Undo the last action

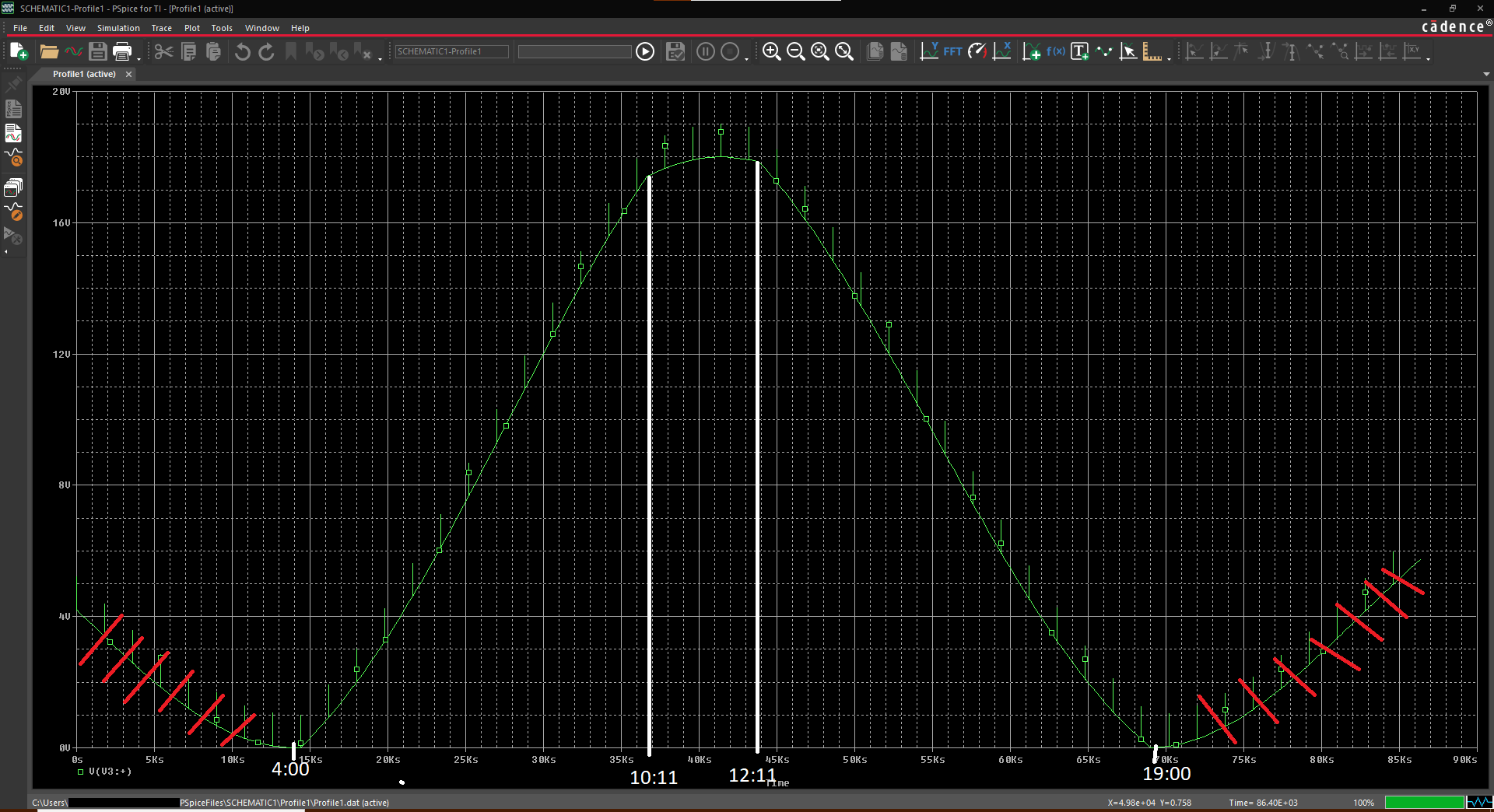[242, 51]
